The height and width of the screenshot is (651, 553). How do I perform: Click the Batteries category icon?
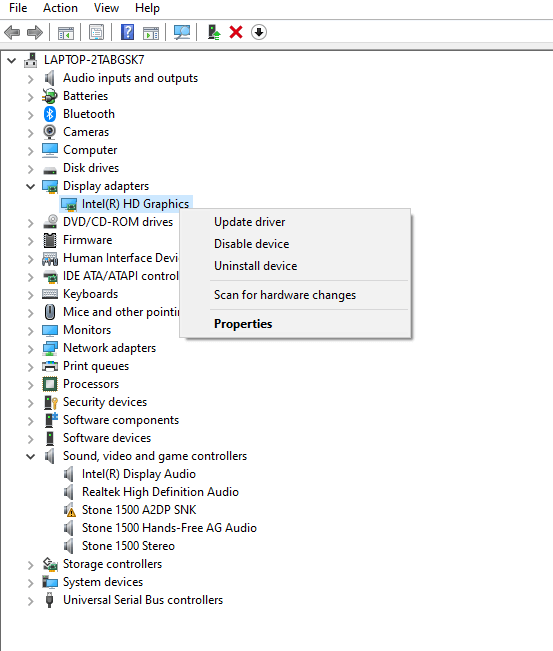pyautogui.click(x=49, y=96)
